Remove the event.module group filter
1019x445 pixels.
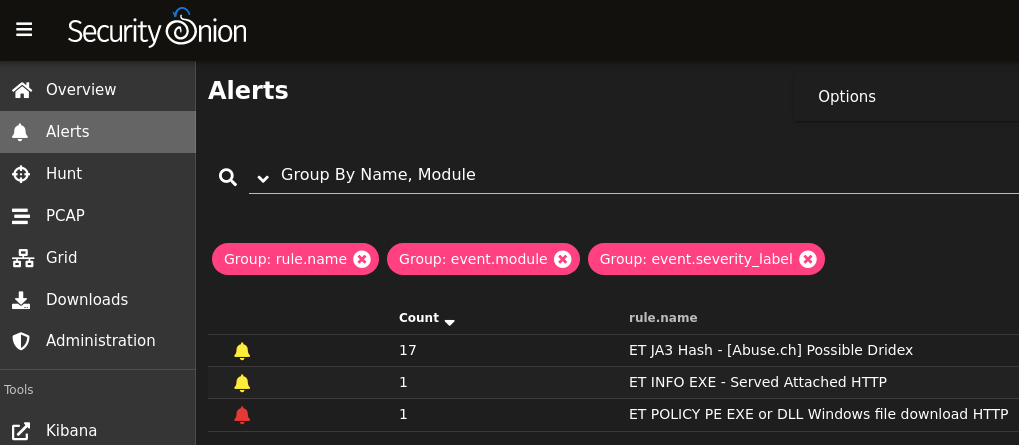tap(562, 259)
